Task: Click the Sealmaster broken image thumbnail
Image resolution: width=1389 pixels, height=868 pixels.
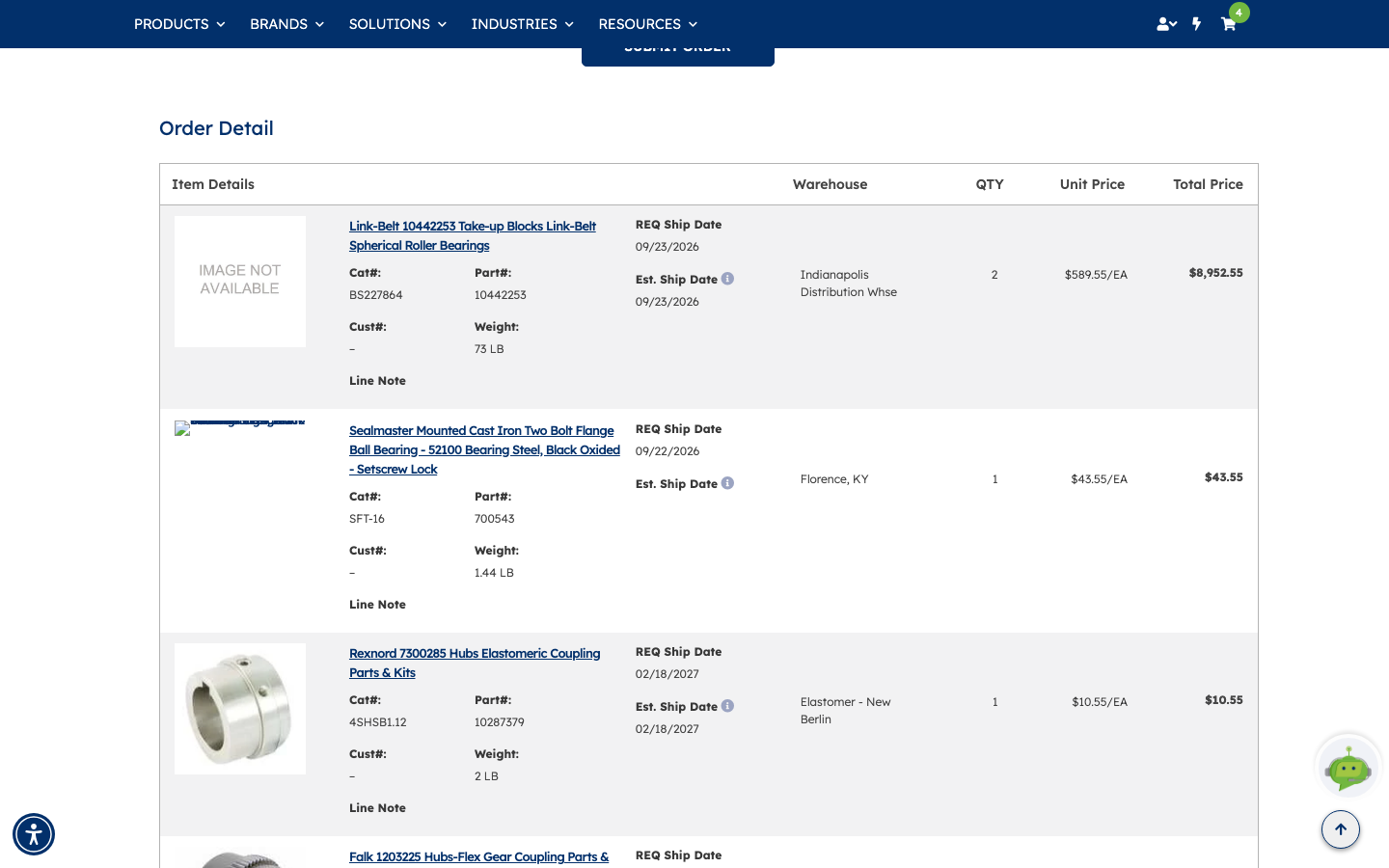Action: (240, 427)
